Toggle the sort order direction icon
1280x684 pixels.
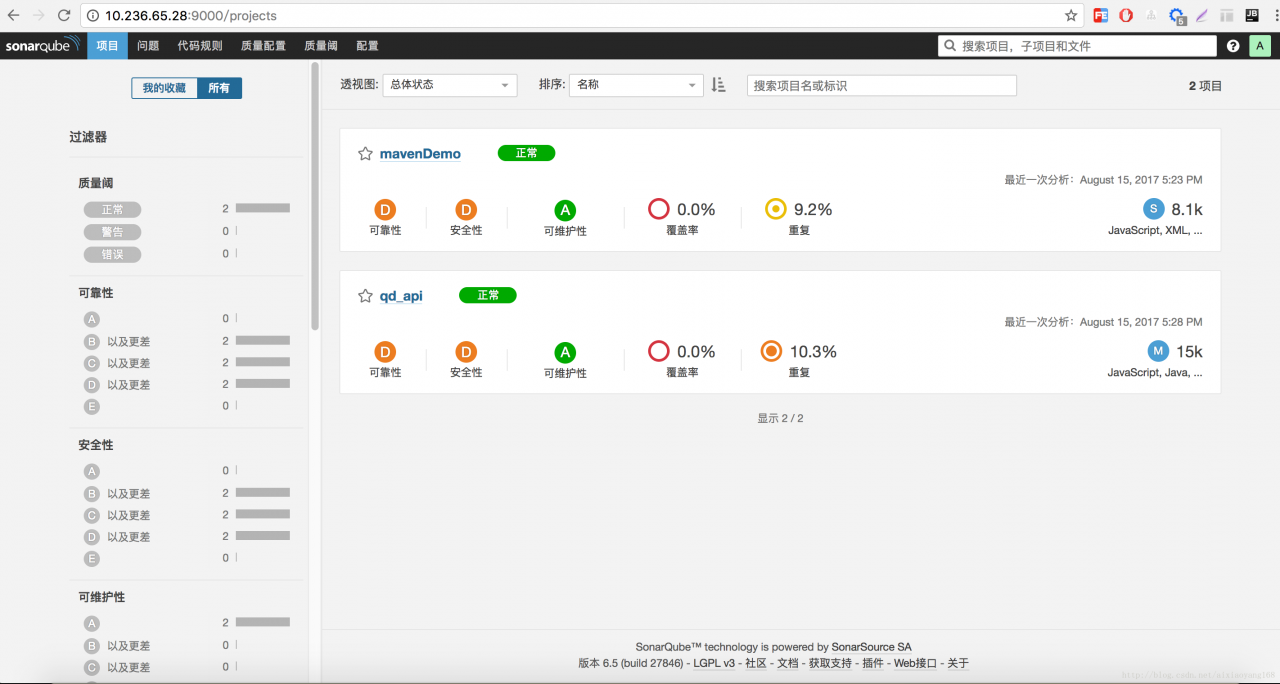pyautogui.click(x=718, y=85)
